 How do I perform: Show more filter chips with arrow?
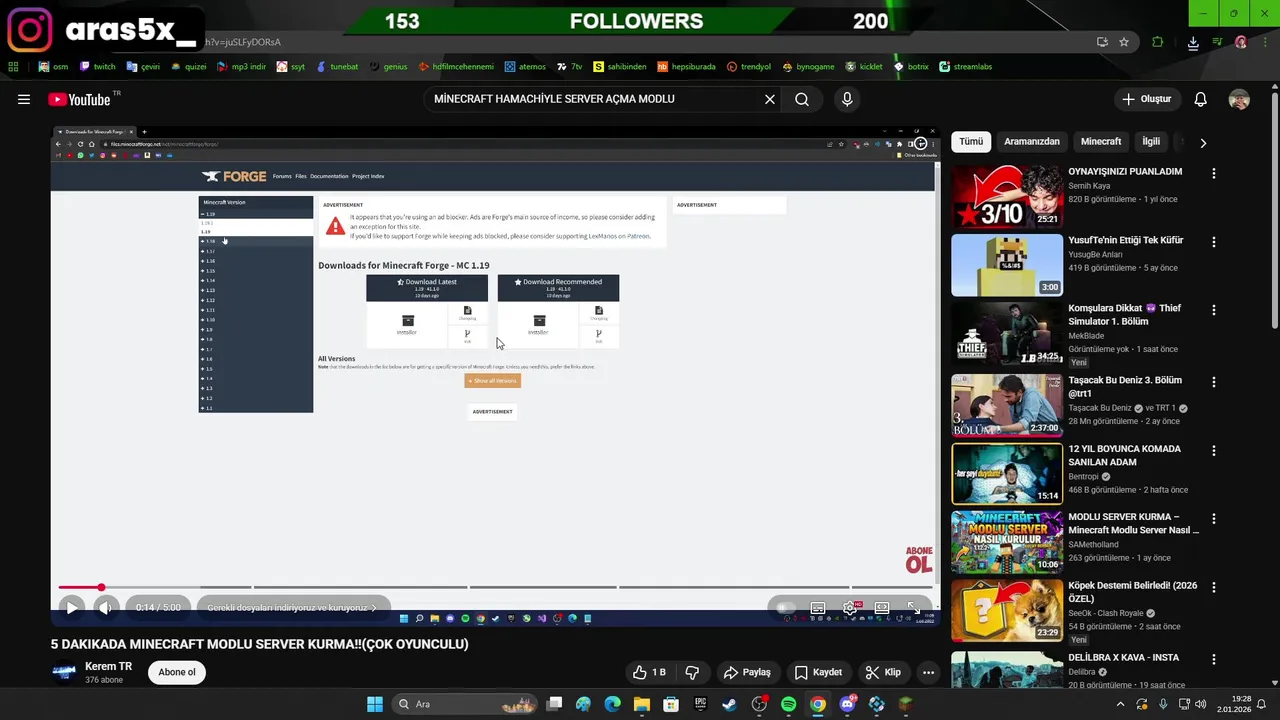pyautogui.click(x=1203, y=142)
